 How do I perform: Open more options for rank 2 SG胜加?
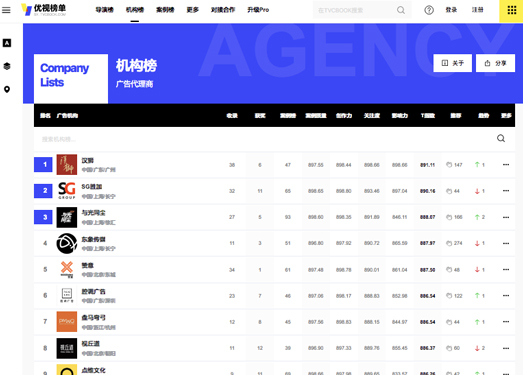(x=506, y=191)
